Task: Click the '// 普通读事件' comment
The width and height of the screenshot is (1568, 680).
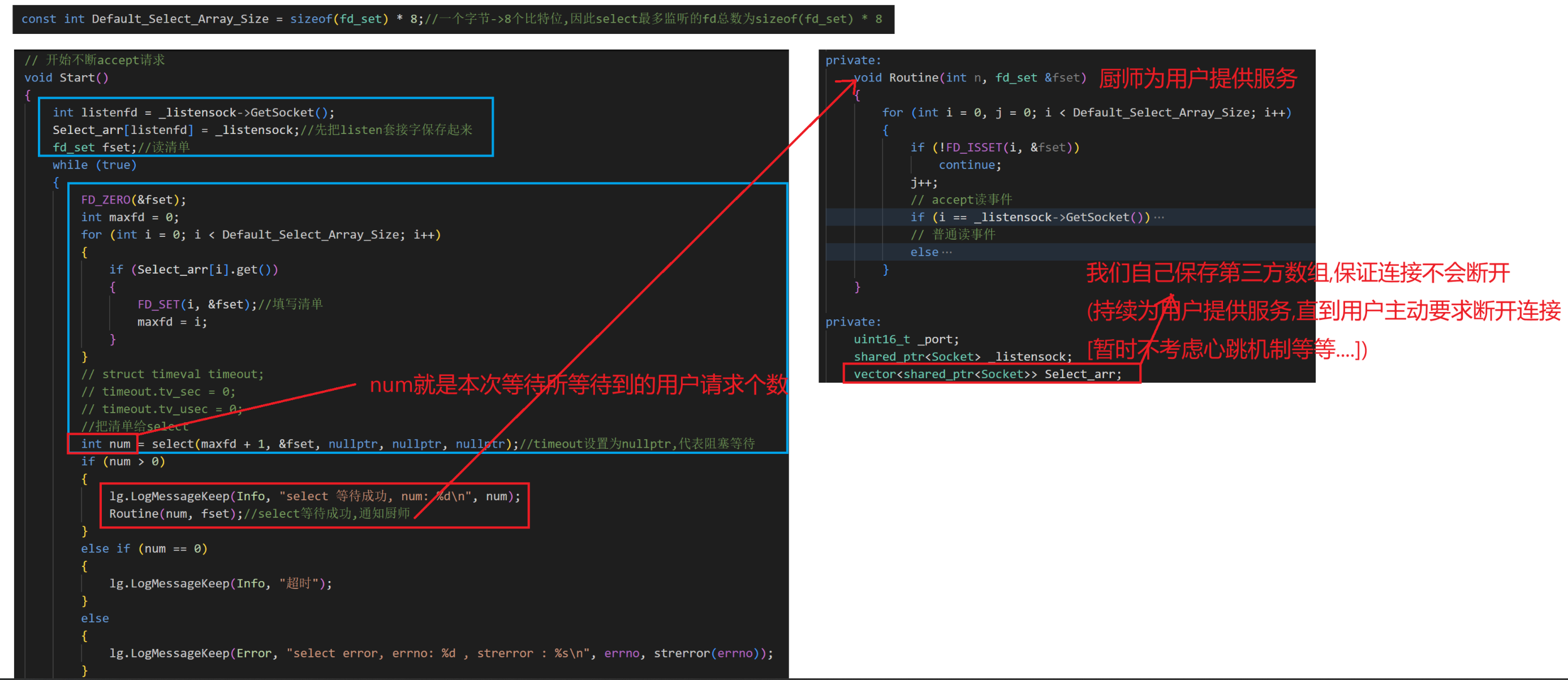Action: [953, 234]
